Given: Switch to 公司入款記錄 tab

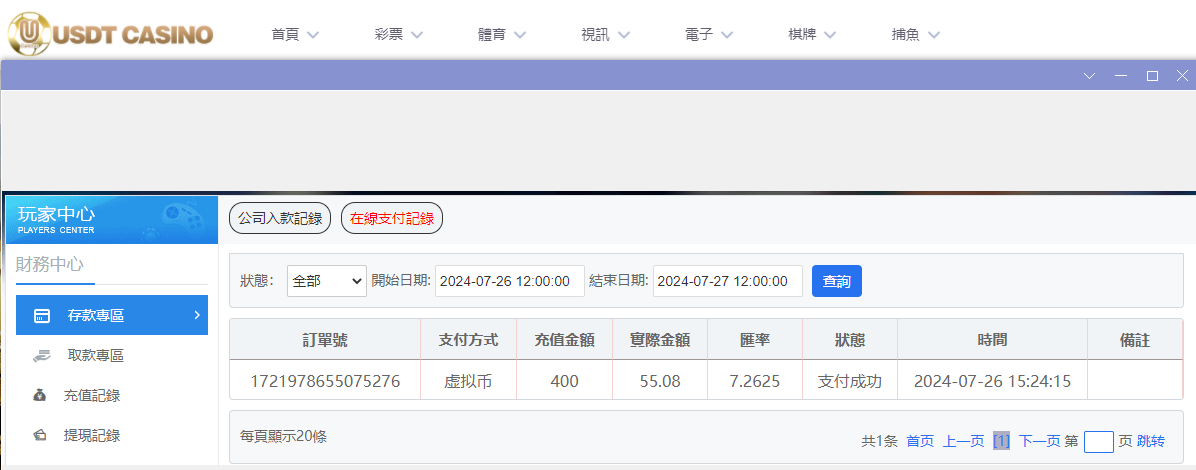Looking at the screenshot, I should 280,218.
